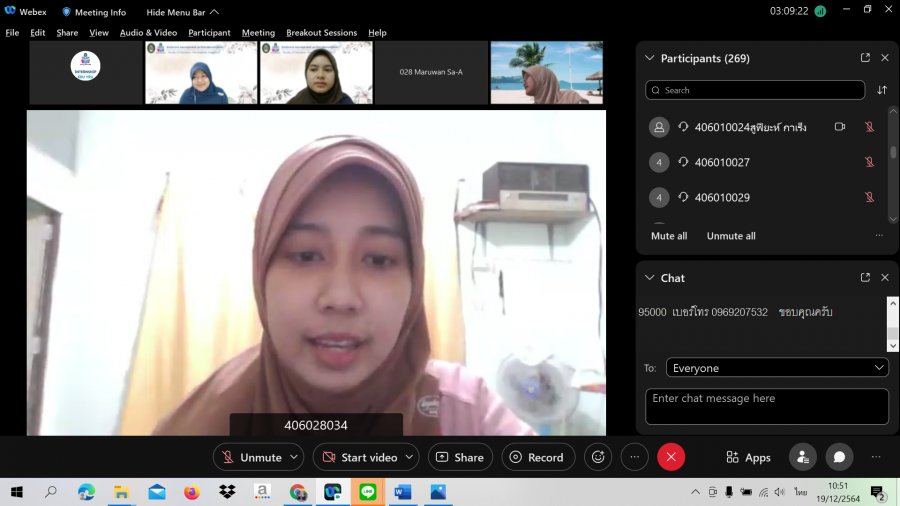
Task: Click the chat message input field
Action: click(x=766, y=406)
